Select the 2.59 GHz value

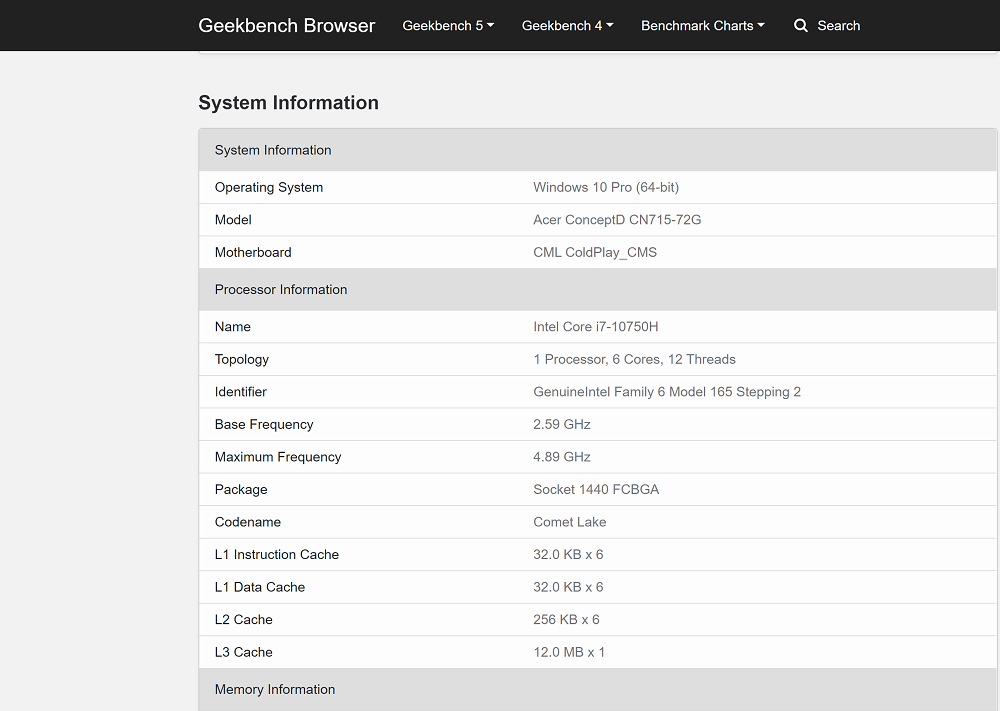pos(561,425)
